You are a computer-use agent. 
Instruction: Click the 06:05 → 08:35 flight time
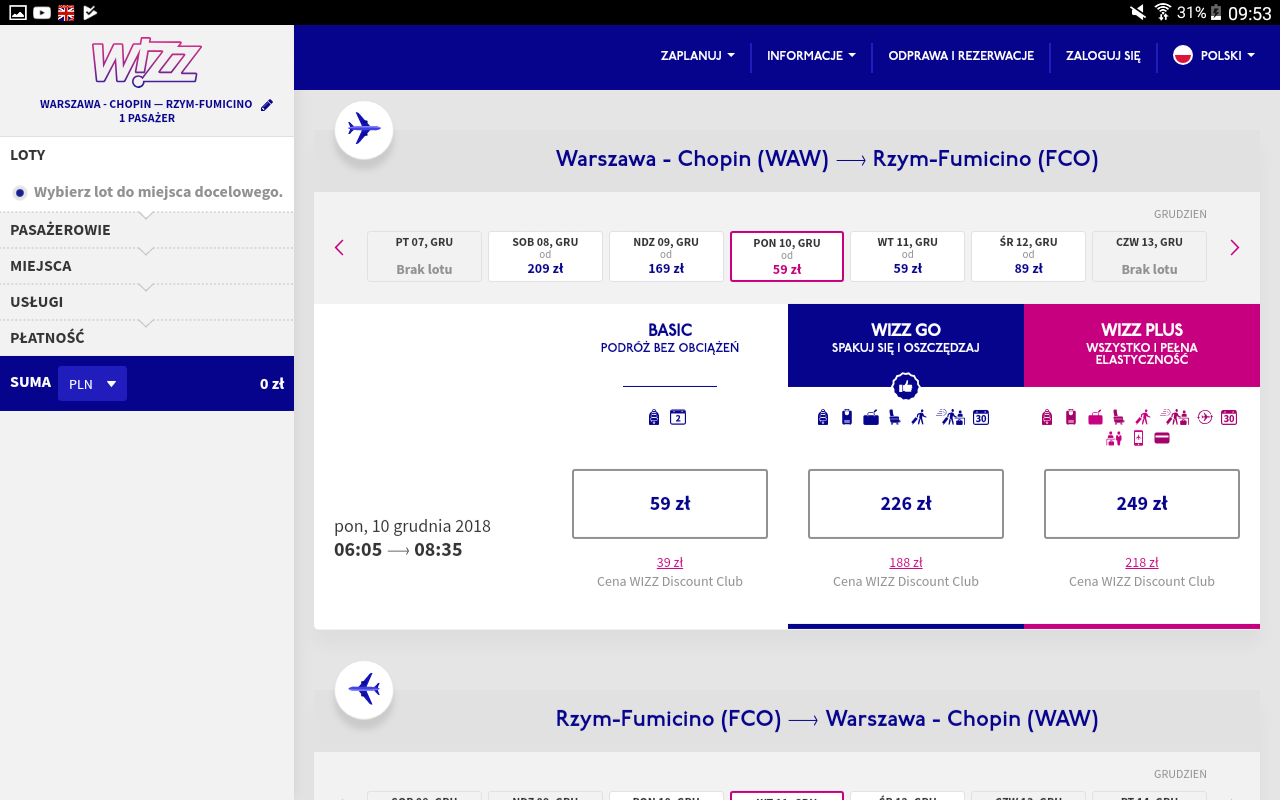pyautogui.click(x=398, y=550)
